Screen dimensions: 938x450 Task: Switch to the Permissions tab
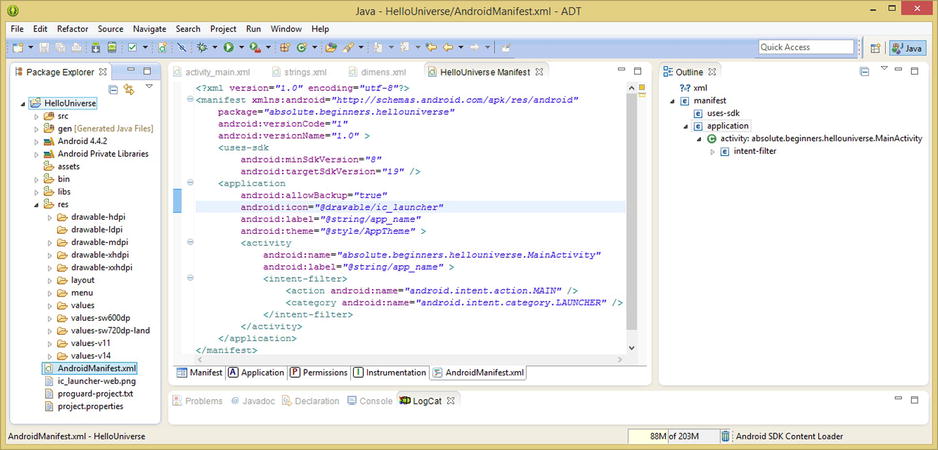tap(318, 373)
